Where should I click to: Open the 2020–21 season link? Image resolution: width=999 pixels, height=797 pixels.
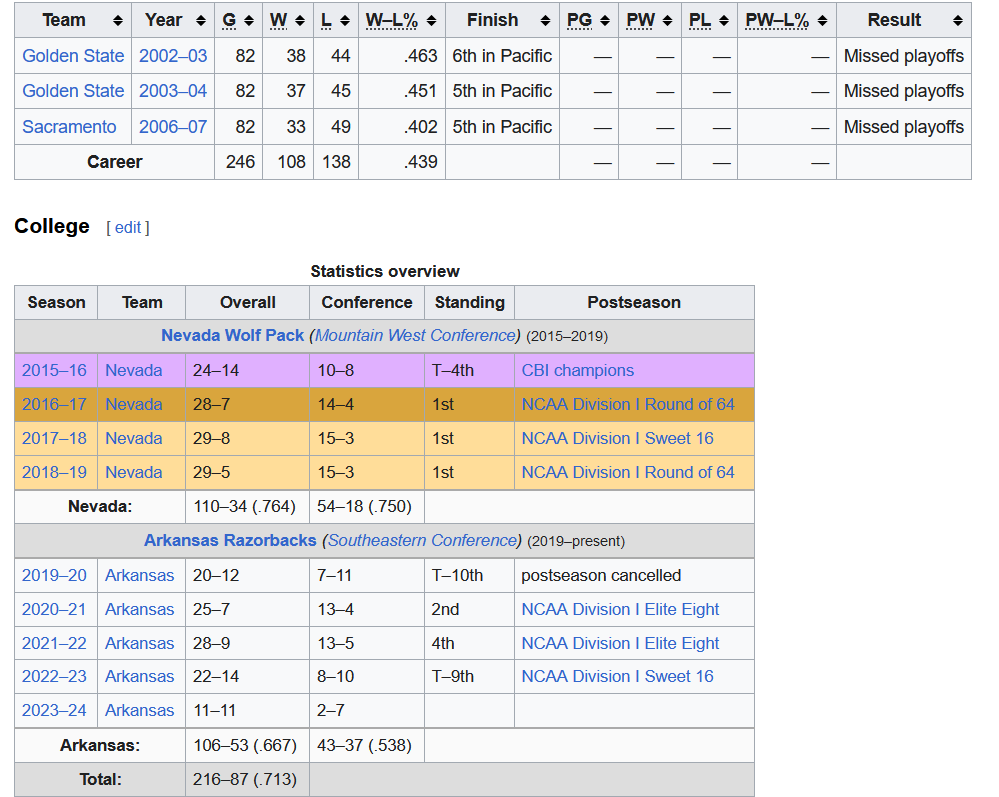pos(54,609)
